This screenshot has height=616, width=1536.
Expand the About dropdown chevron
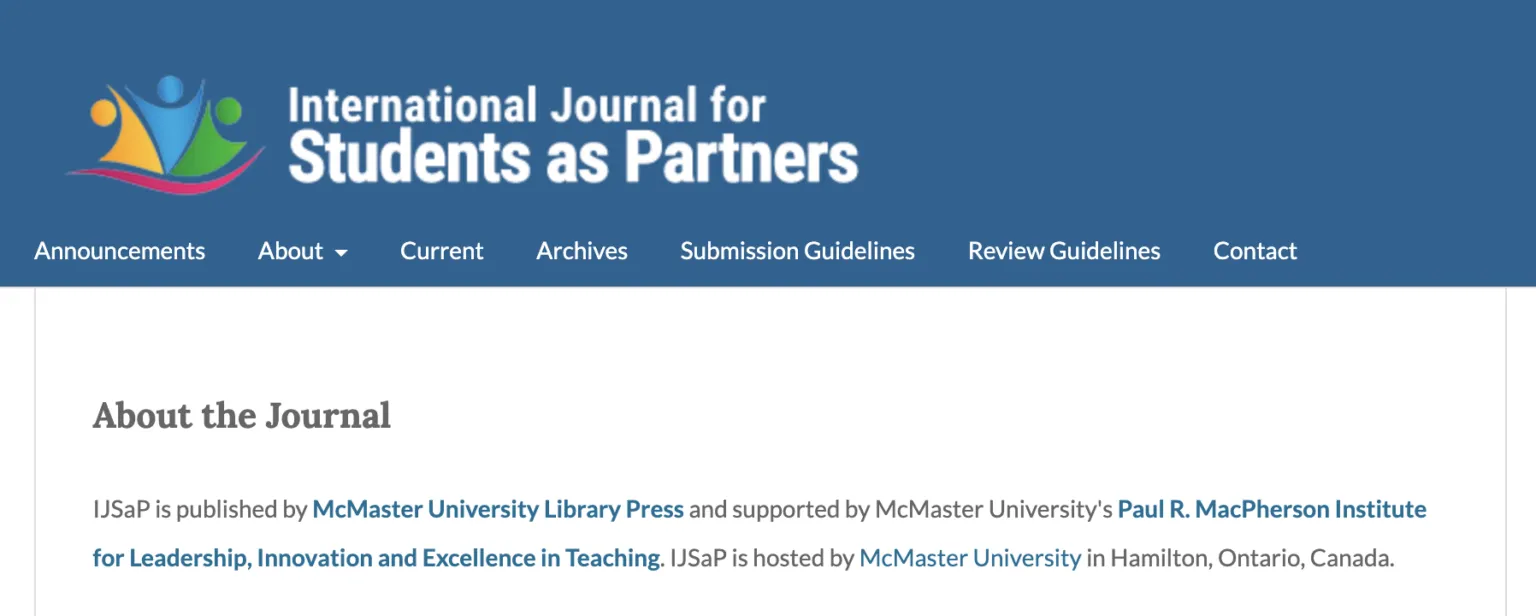341,254
